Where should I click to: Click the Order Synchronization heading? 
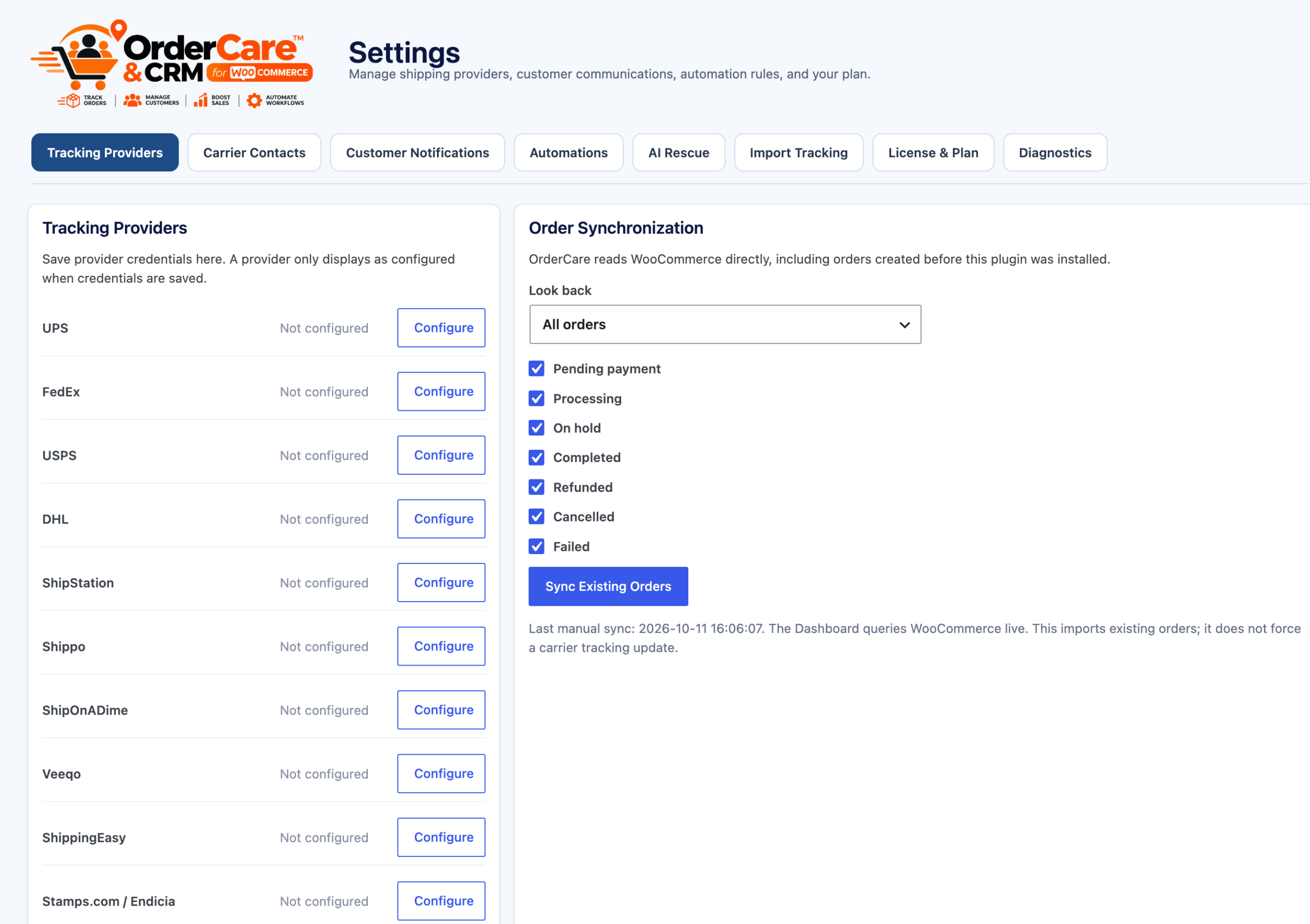click(616, 228)
